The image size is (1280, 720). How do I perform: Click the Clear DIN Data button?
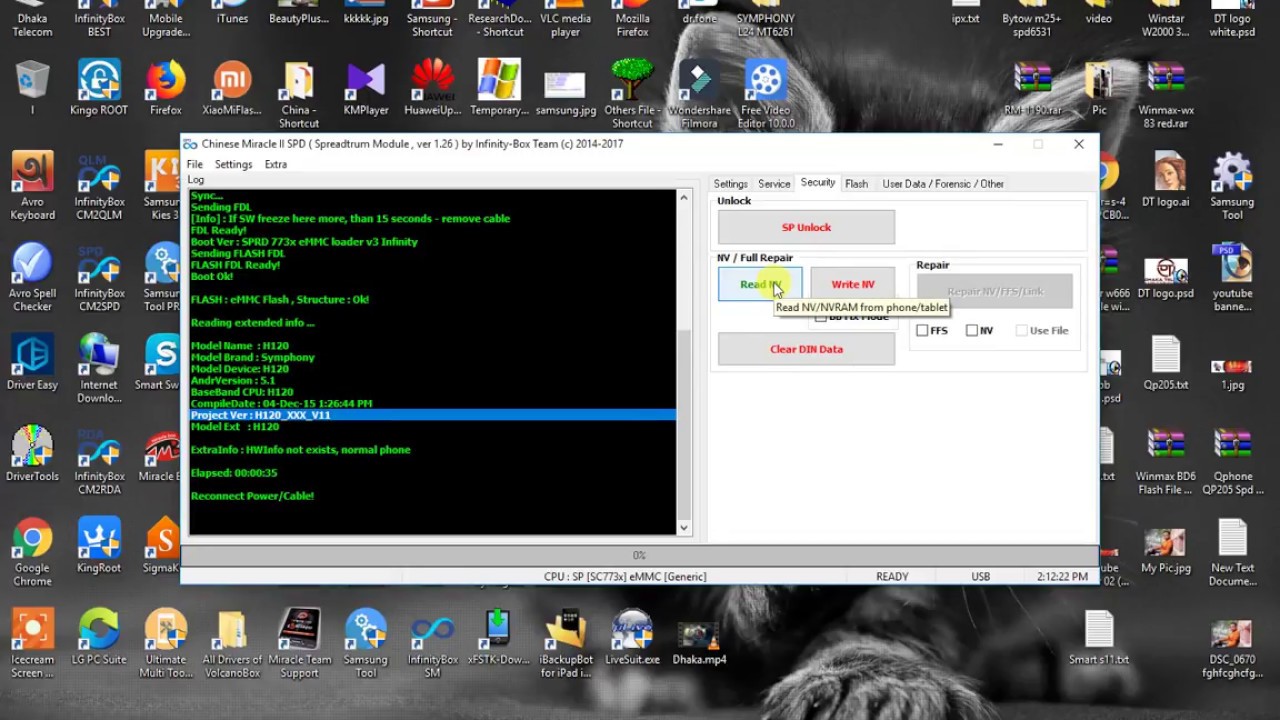tap(806, 349)
